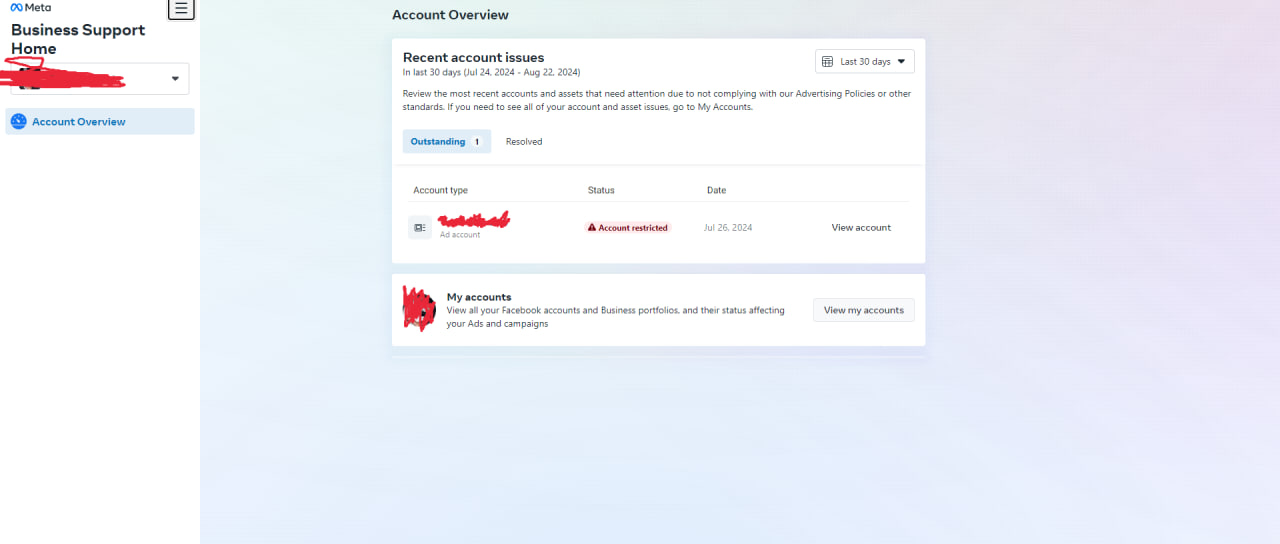Screen dimensions: 1280x544
Task: Click the Account type column header
Action: coord(440,190)
